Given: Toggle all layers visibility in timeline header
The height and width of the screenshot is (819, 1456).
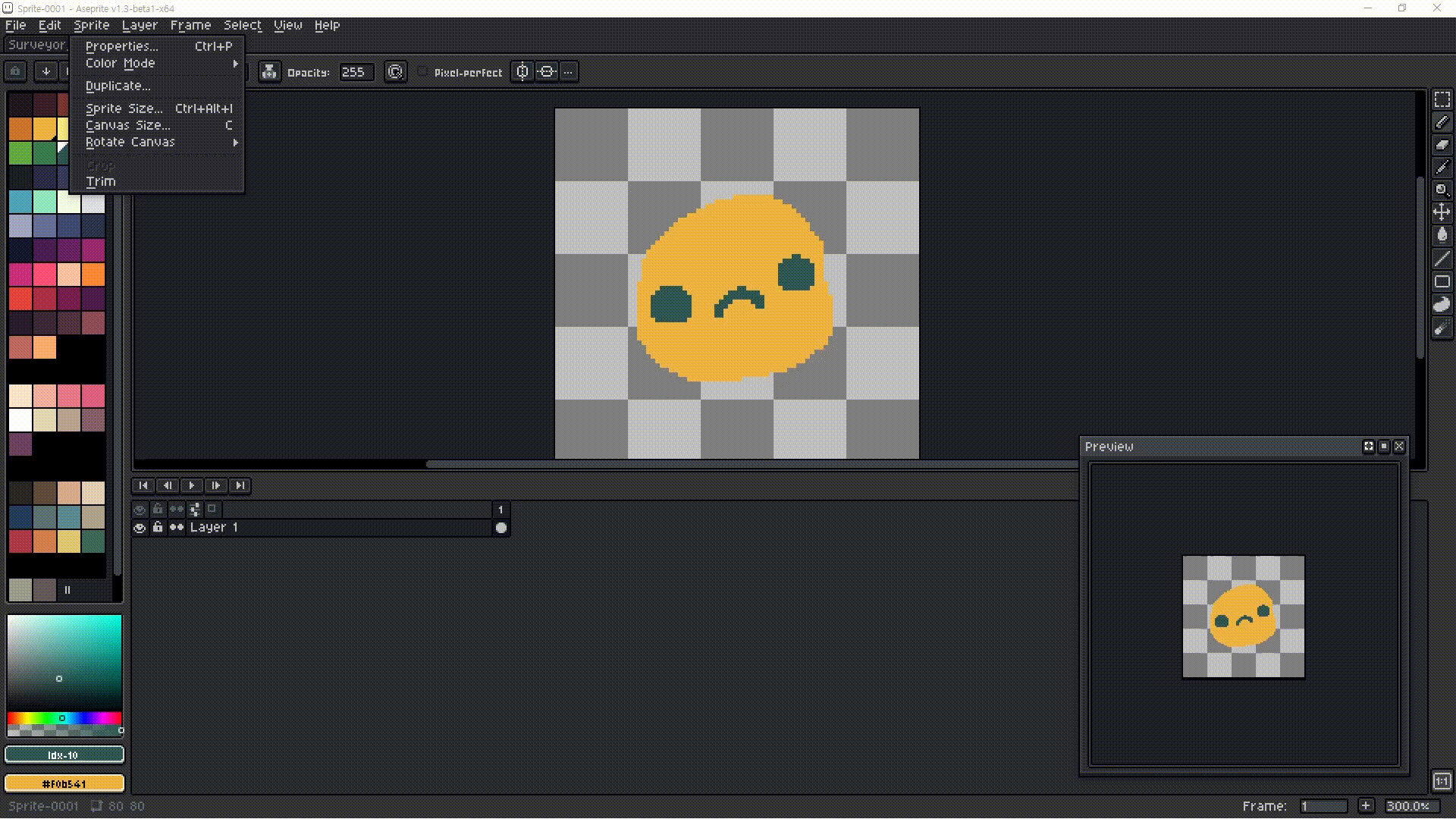Looking at the screenshot, I should pyautogui.click(x=140, y=509).
